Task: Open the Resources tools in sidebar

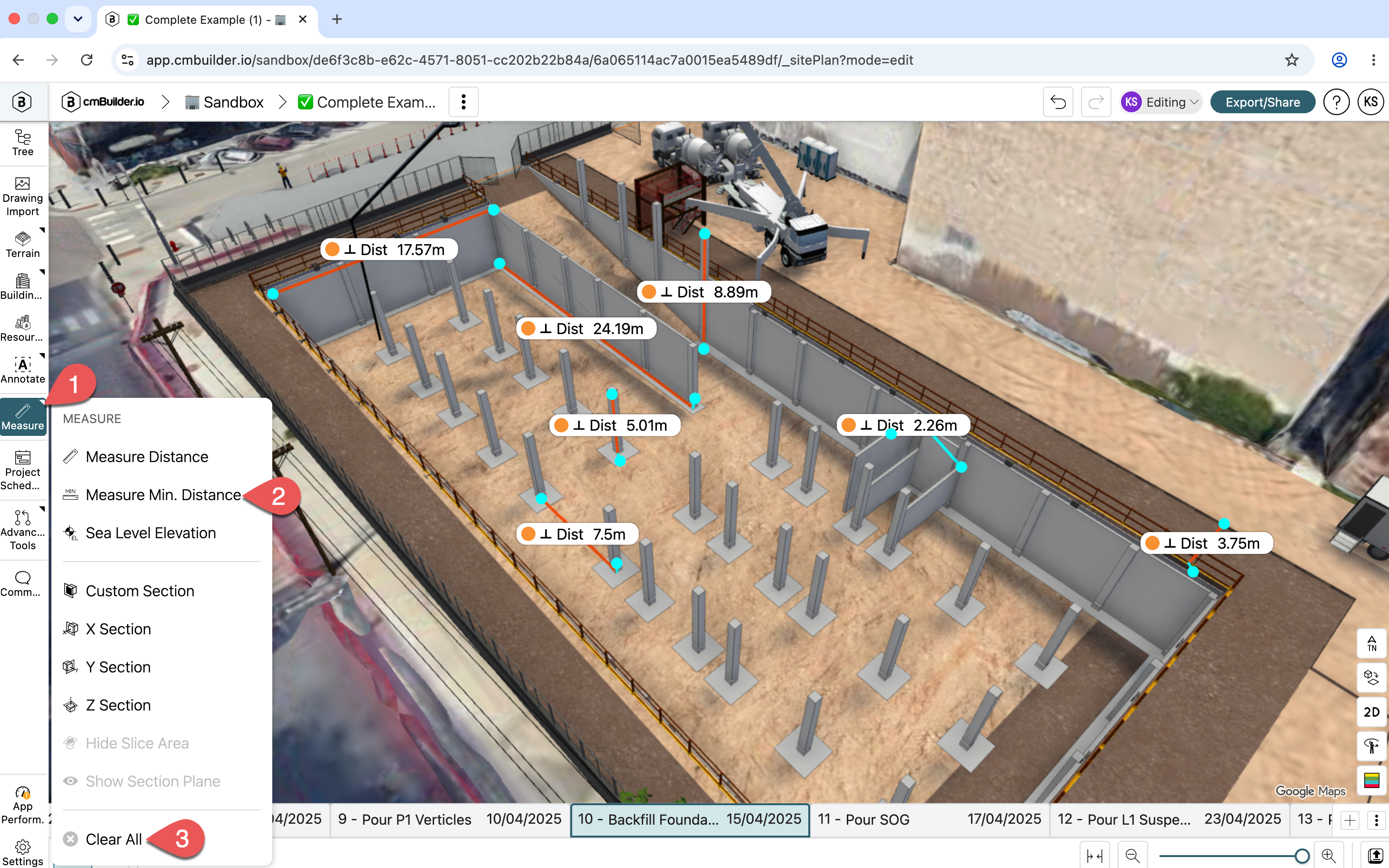Action: click(x=23, y=328)
